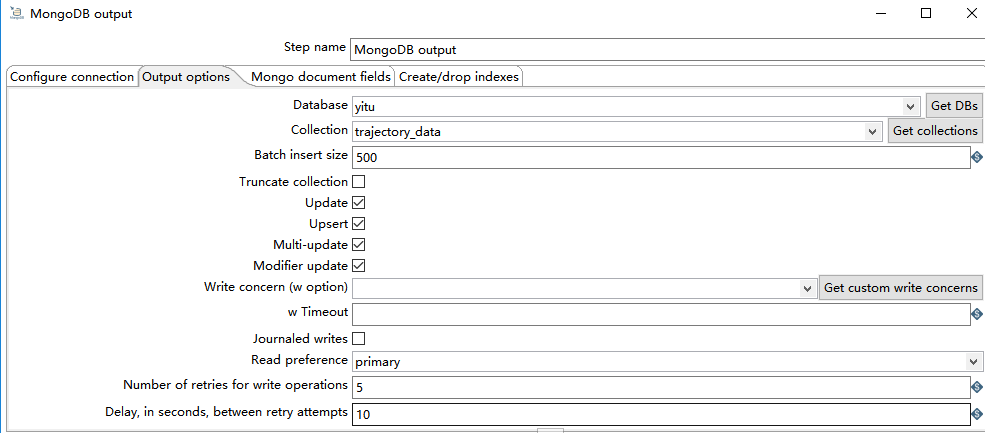Uncheck the Update checkbox
The height and width of the screenshot is (433, 985).
coord(358,203)
